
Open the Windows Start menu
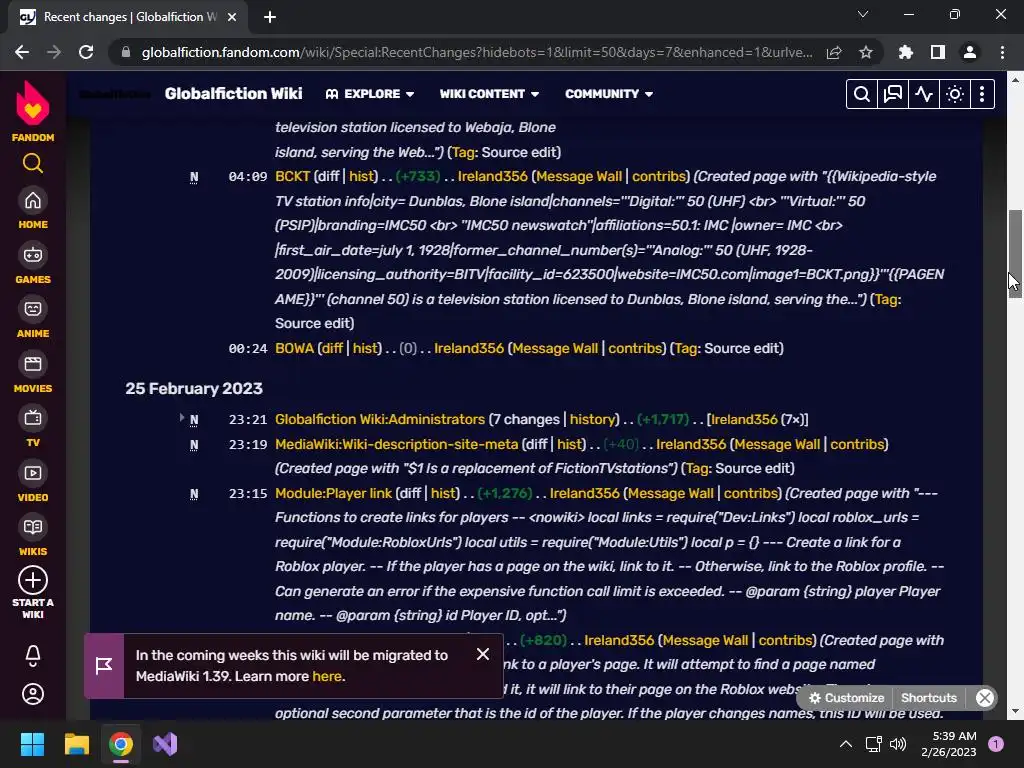[32, 744]
